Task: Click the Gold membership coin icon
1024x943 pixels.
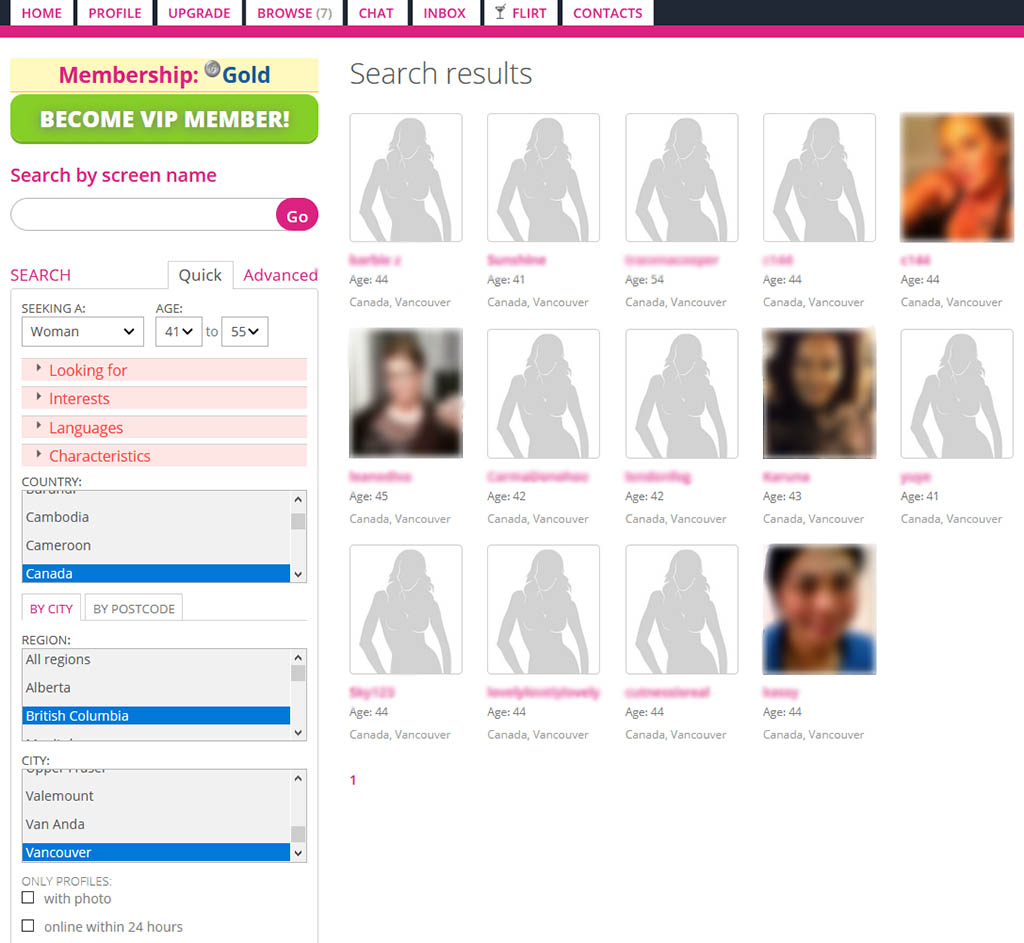Action: pyautogui.click(x=212, y=69)
